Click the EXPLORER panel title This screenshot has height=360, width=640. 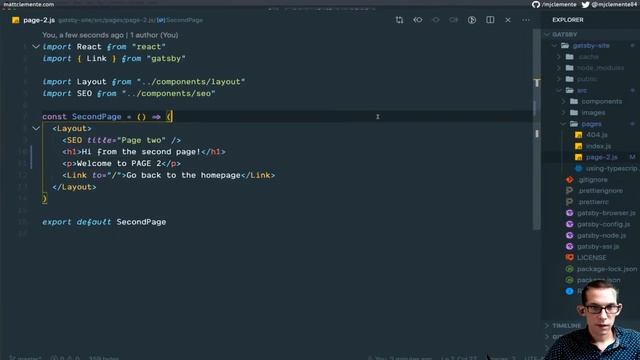[x=568, y=20]
